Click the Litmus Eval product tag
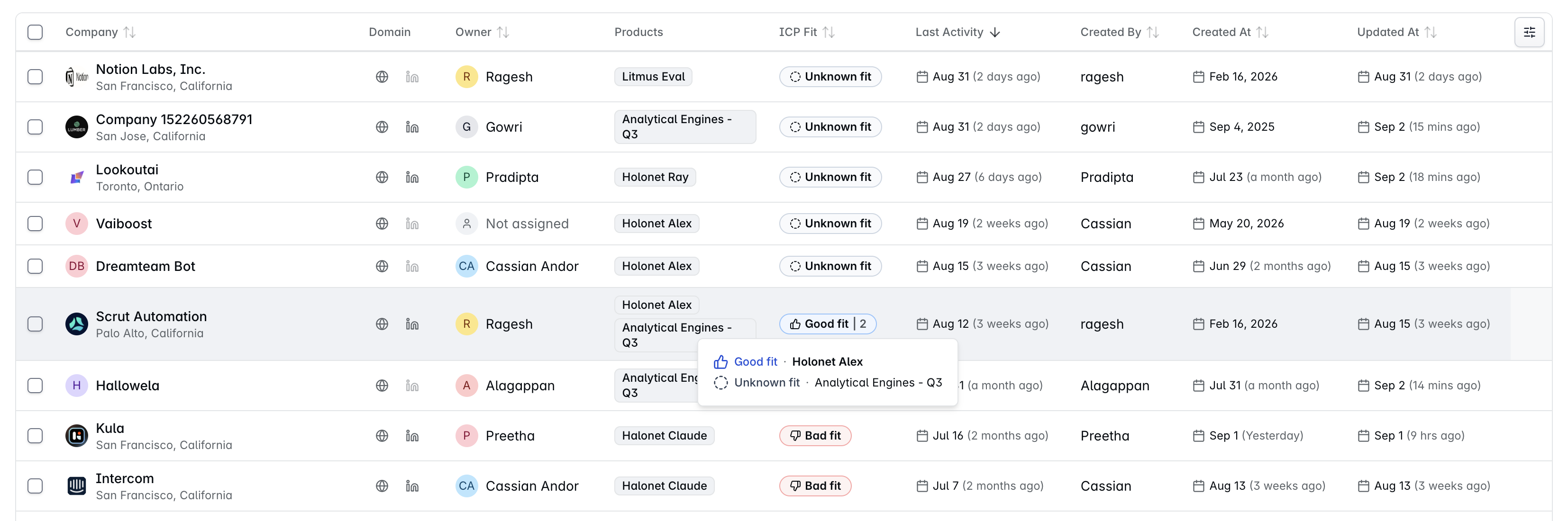 click(653, 77)
